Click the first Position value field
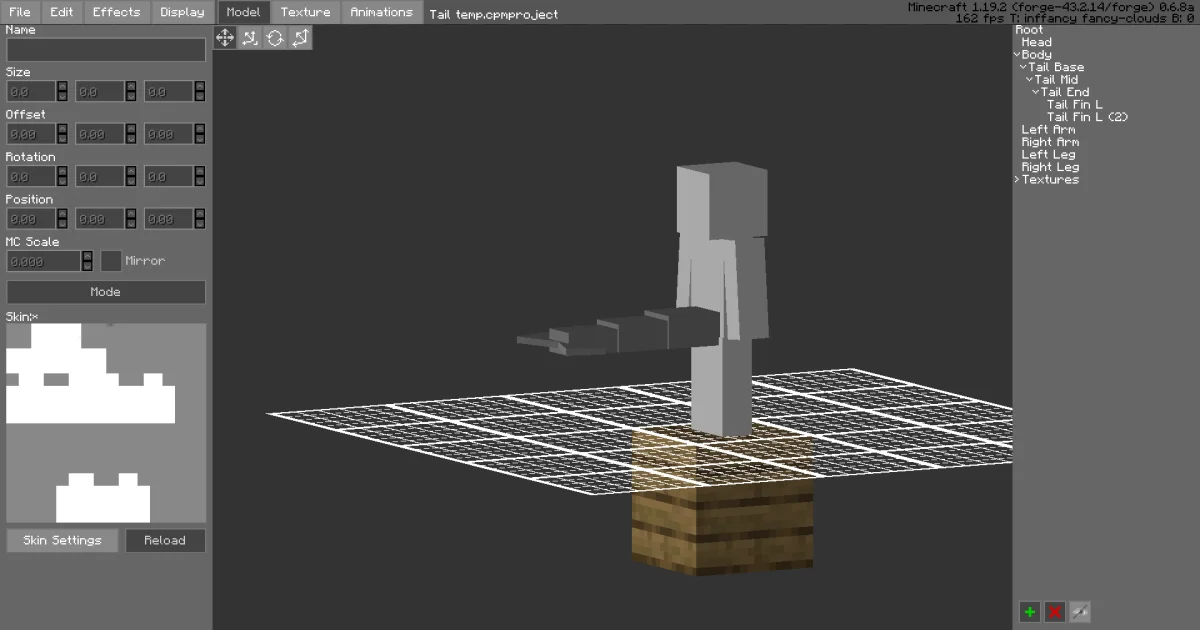This screenshot has width=1200, height=630. pos(31,219)
